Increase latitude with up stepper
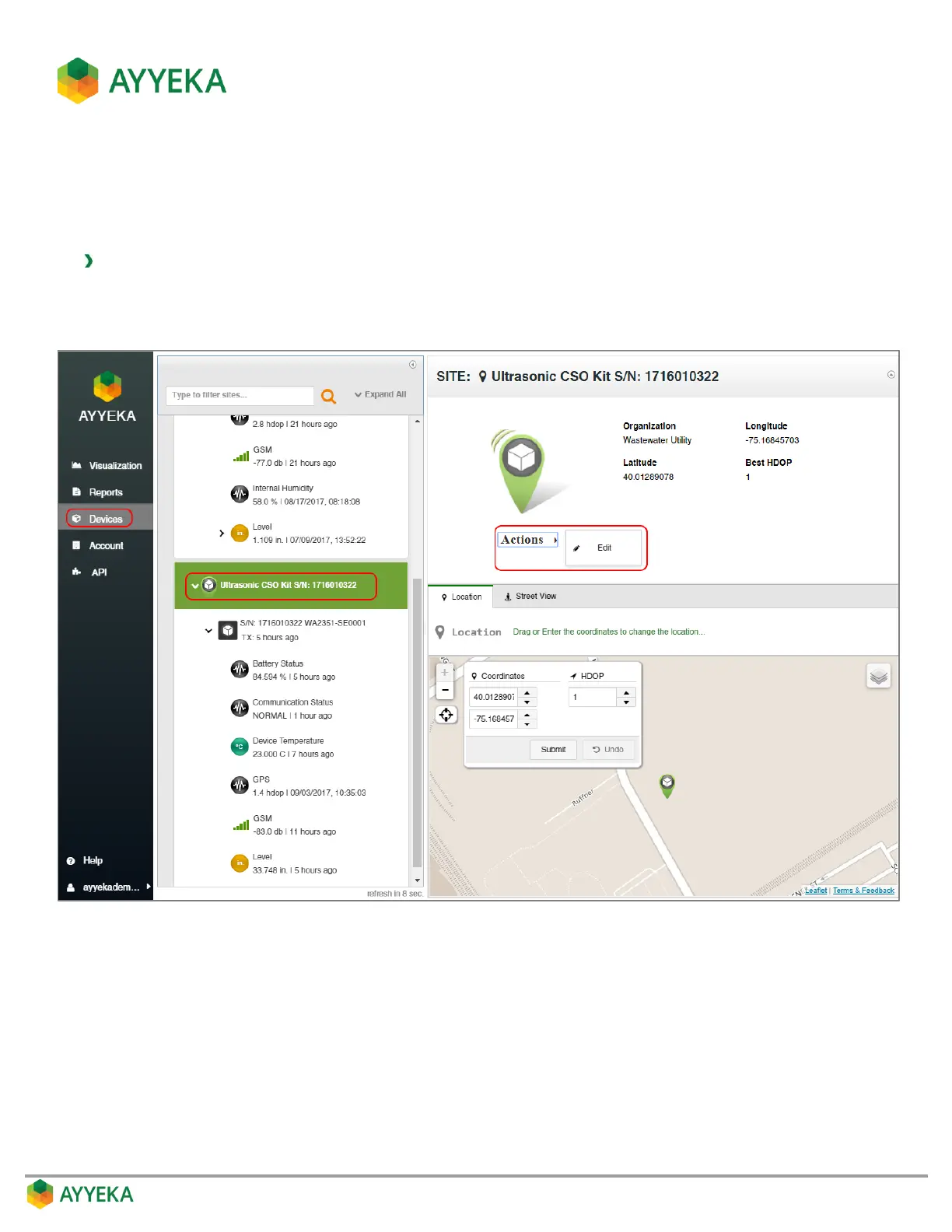 pyautogui.click(x=527, y=693)
